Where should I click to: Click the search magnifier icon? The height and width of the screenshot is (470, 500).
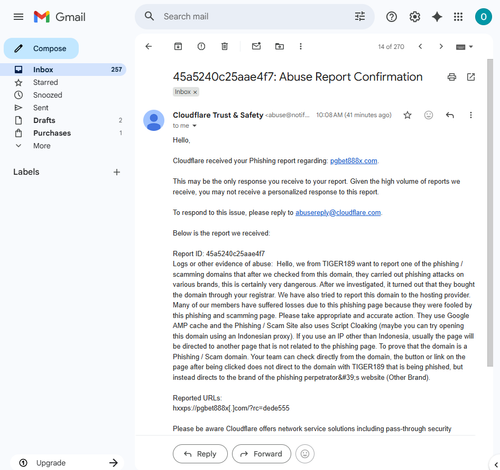point(149,16)
